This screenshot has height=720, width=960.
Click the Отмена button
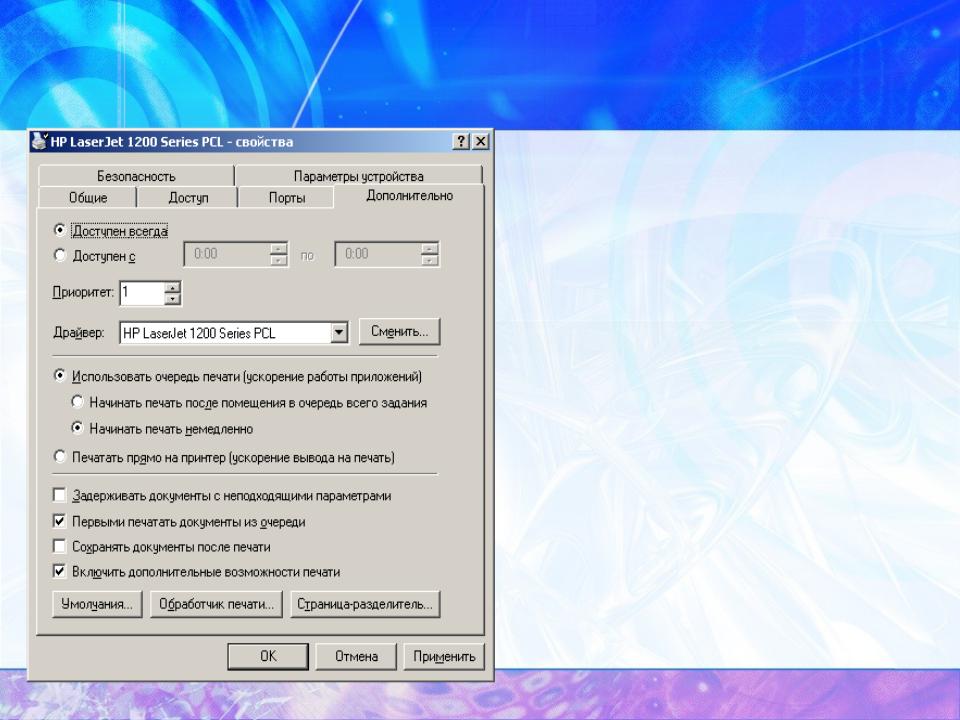pos(356,656)
